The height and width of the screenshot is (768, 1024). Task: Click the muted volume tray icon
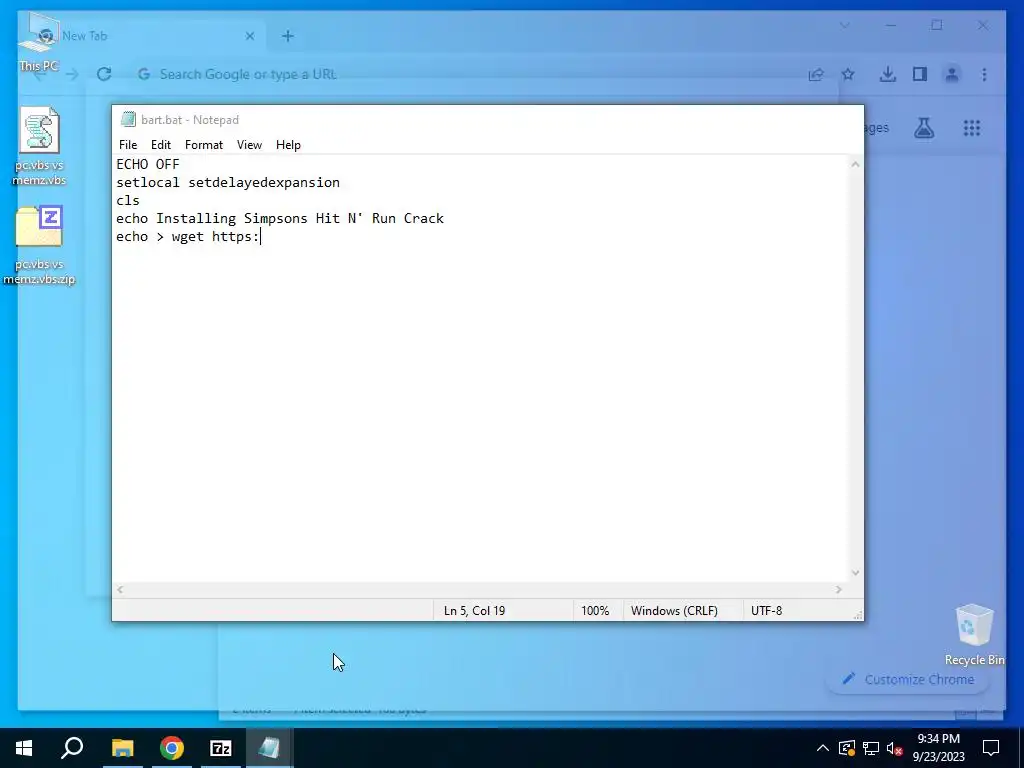coord(895,748)
